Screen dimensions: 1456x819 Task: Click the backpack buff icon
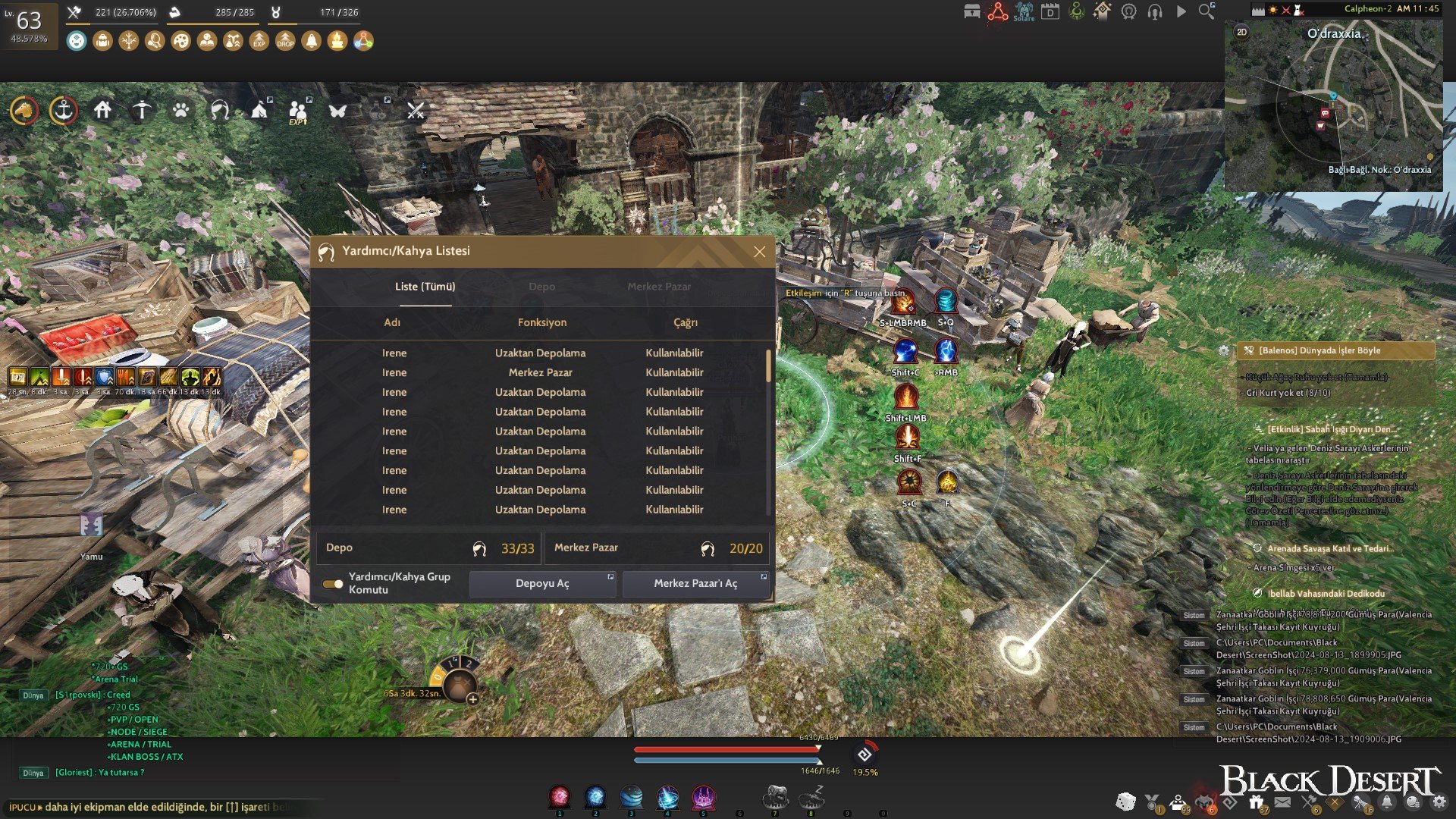coord(102,41)
